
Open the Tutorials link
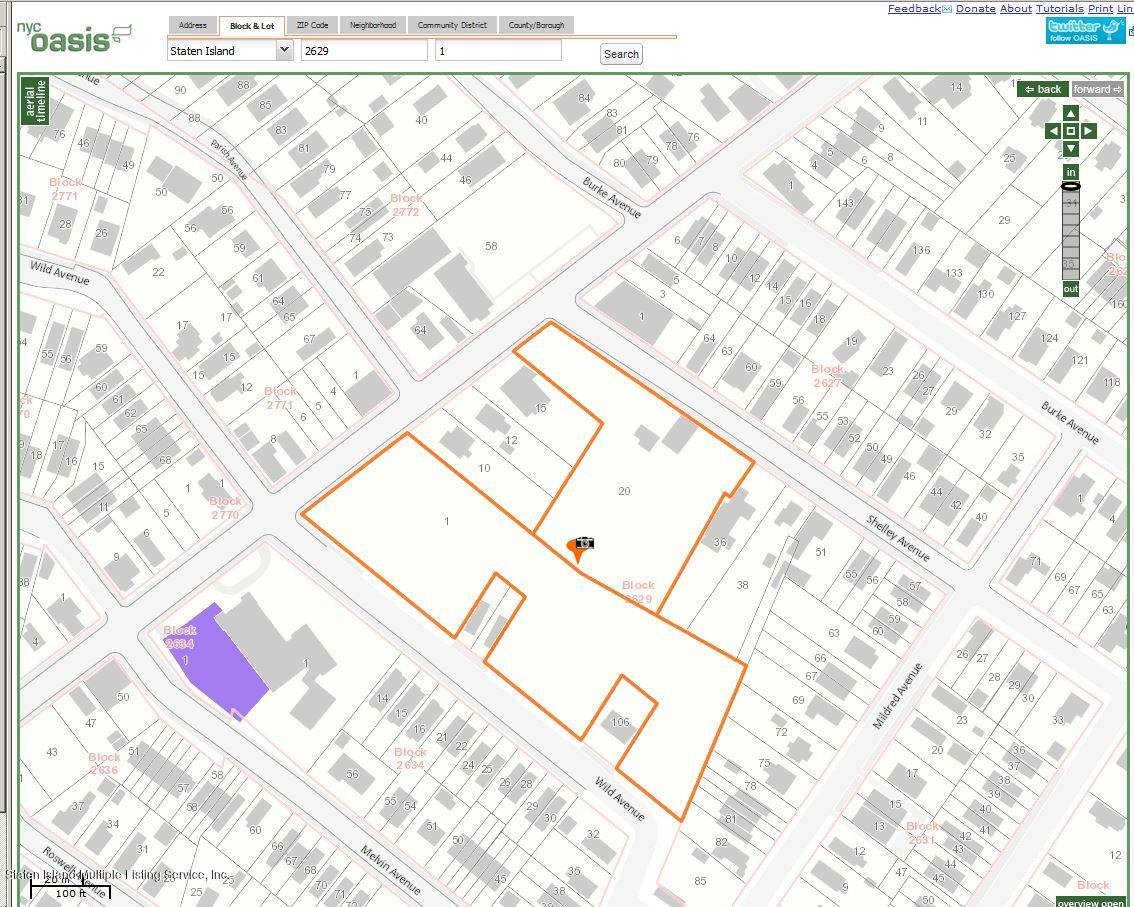tap(1060, 9)
